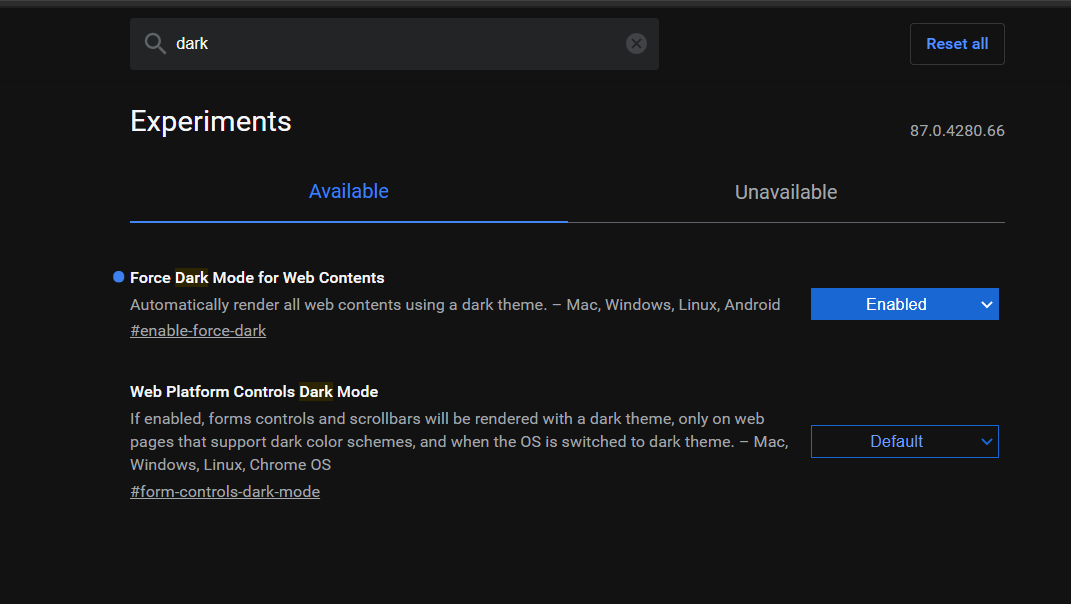The height and width of the screenshot is (604, 1071).
Task: Click the Experiments page heading
Action: [210, 121]
